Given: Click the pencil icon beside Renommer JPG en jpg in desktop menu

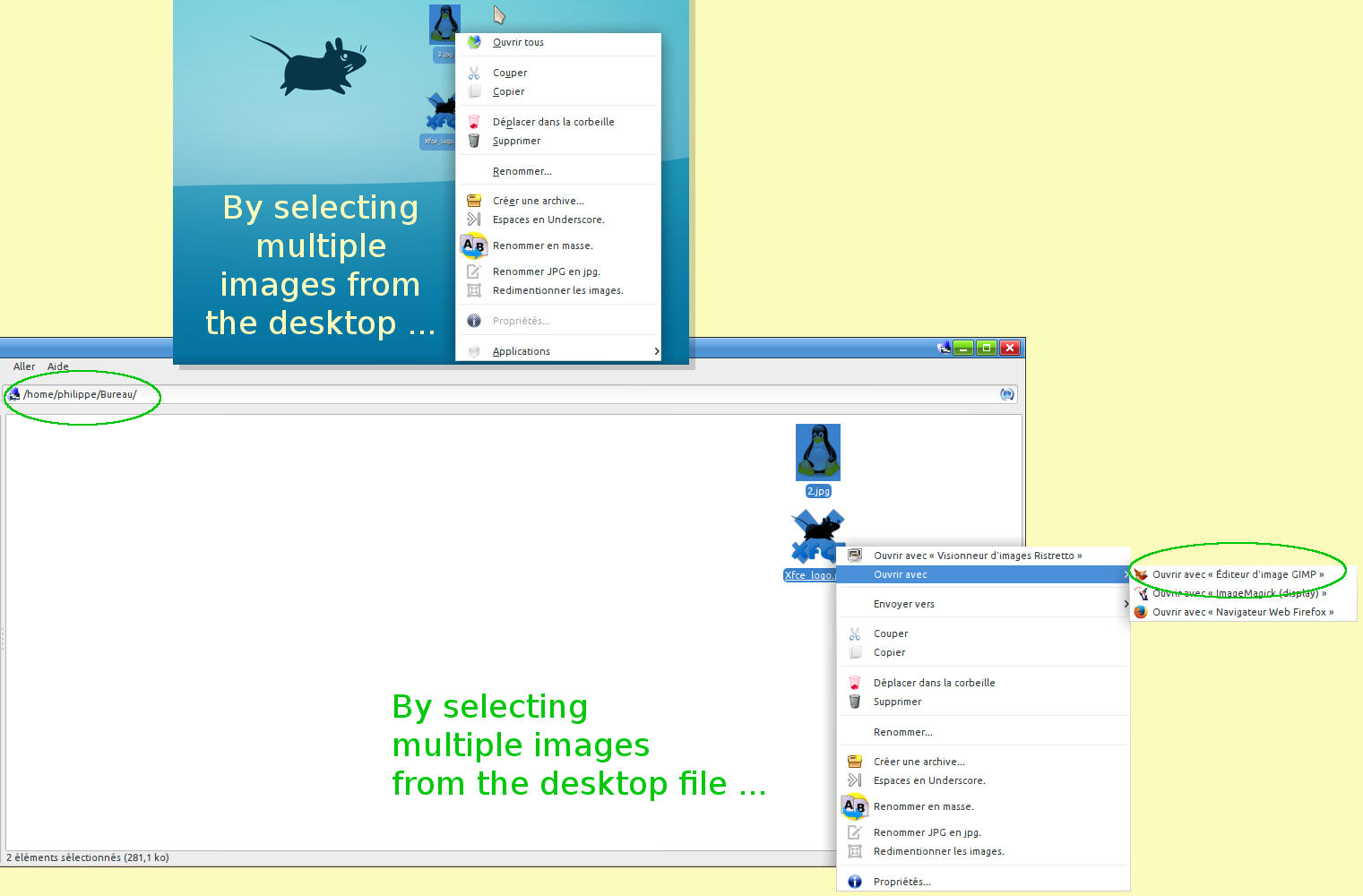Looking at the screenshot, I should (474, 271).
